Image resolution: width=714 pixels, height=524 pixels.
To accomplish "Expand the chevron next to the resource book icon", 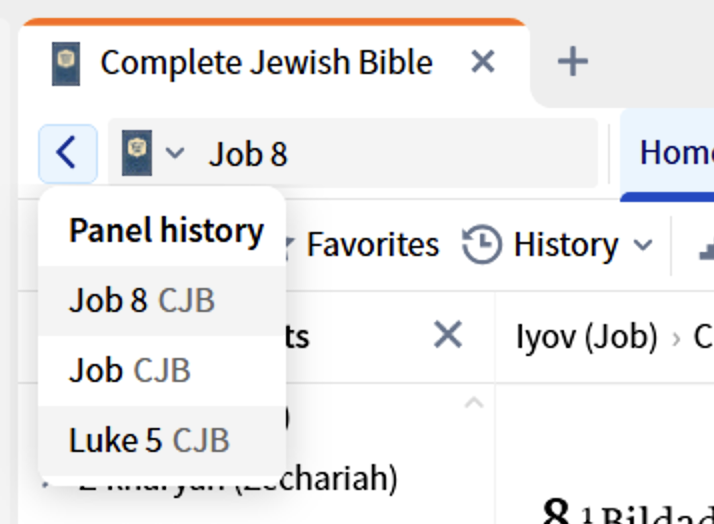I will pyautogui.click(x=175, y=154).
